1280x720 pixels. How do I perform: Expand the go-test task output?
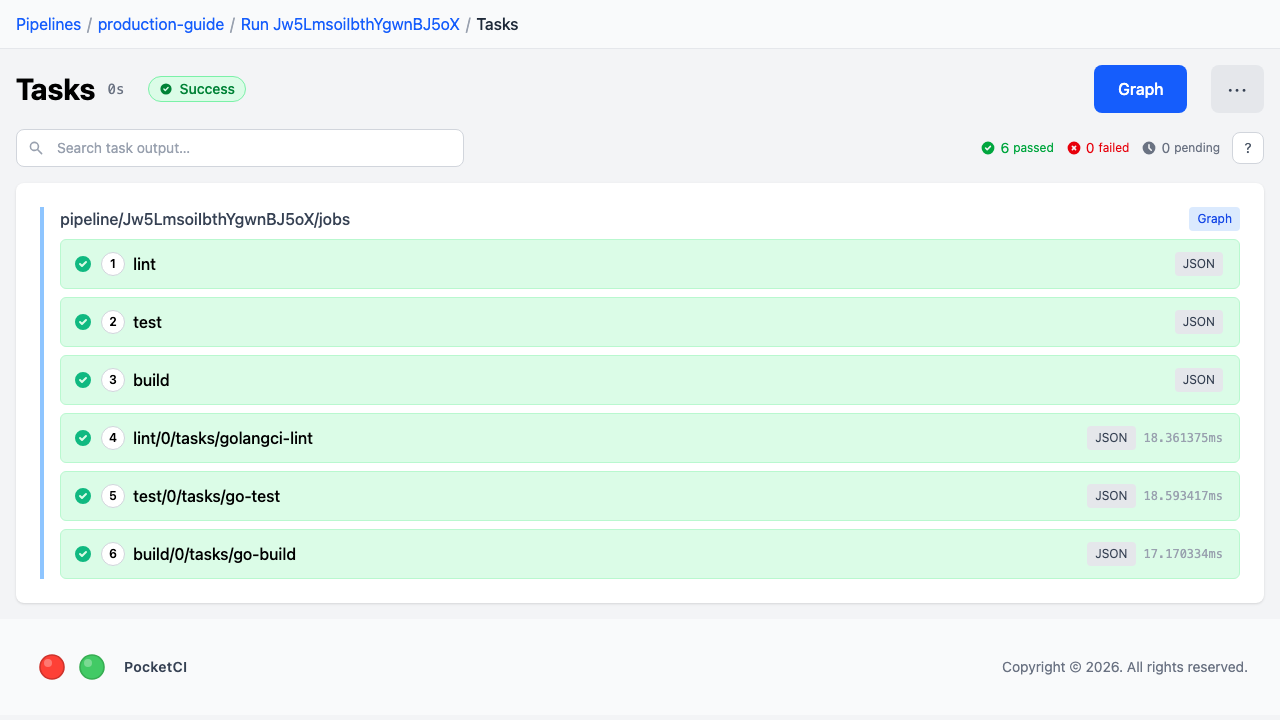click(400, 496)
